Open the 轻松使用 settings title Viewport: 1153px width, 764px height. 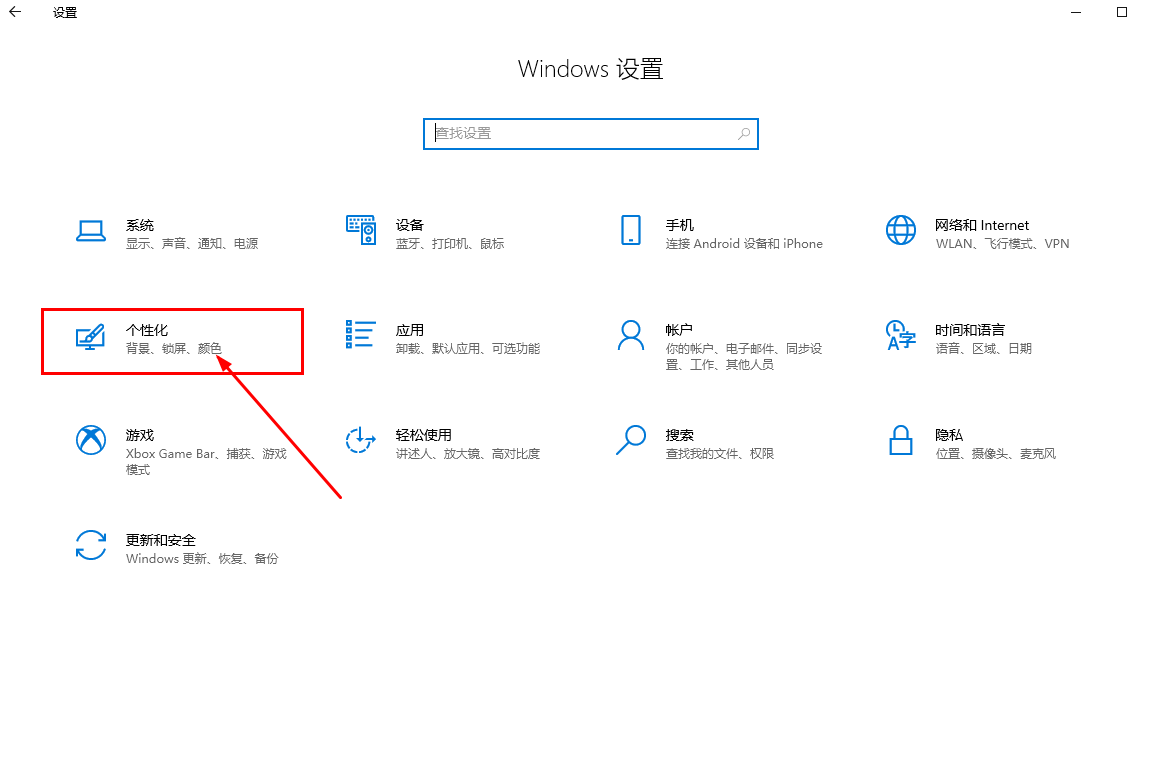[424, 435]
